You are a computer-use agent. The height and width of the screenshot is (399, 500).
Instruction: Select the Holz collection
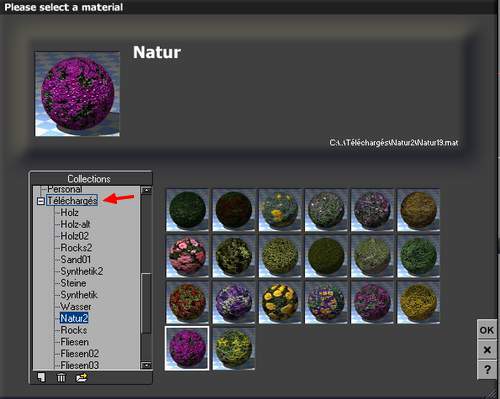tap(69, 212)
